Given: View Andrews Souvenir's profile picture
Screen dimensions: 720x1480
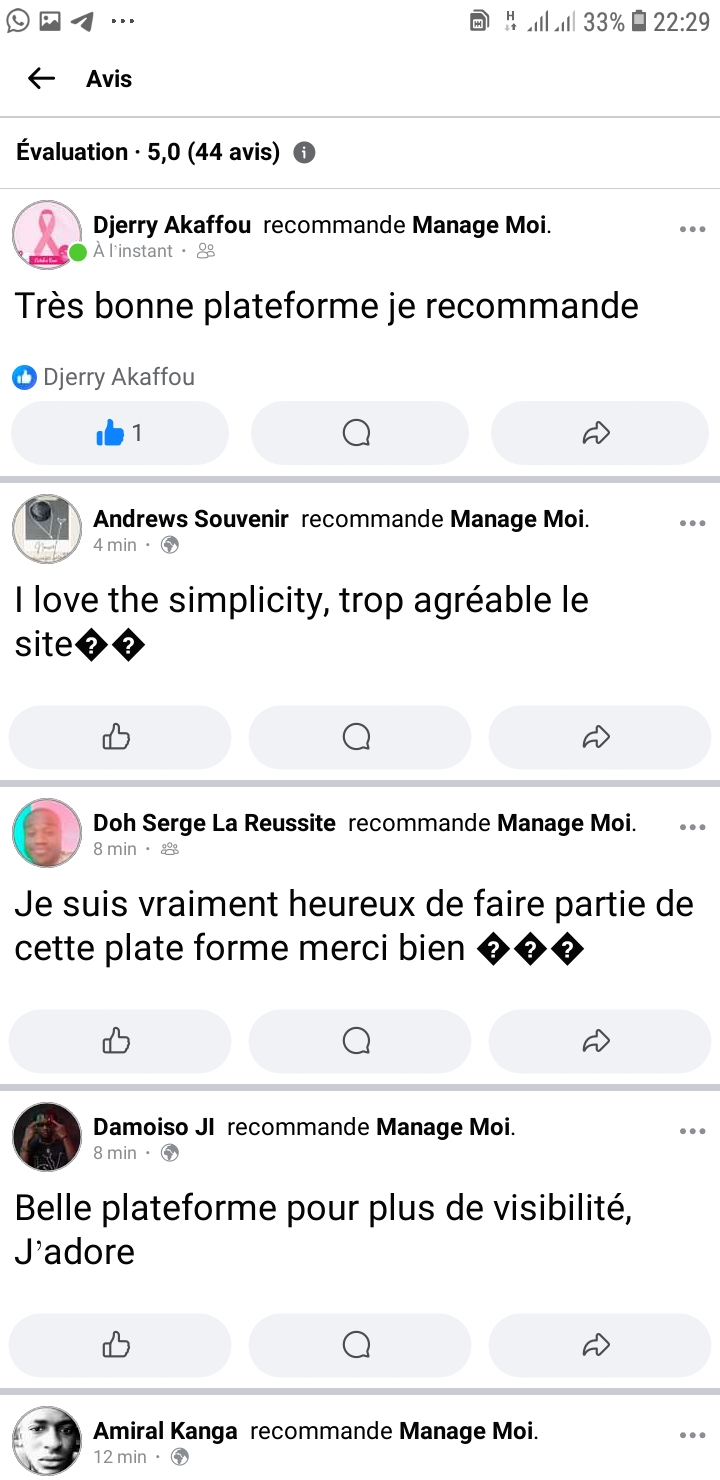Looking at the screenshot, I should click(47, 529).
